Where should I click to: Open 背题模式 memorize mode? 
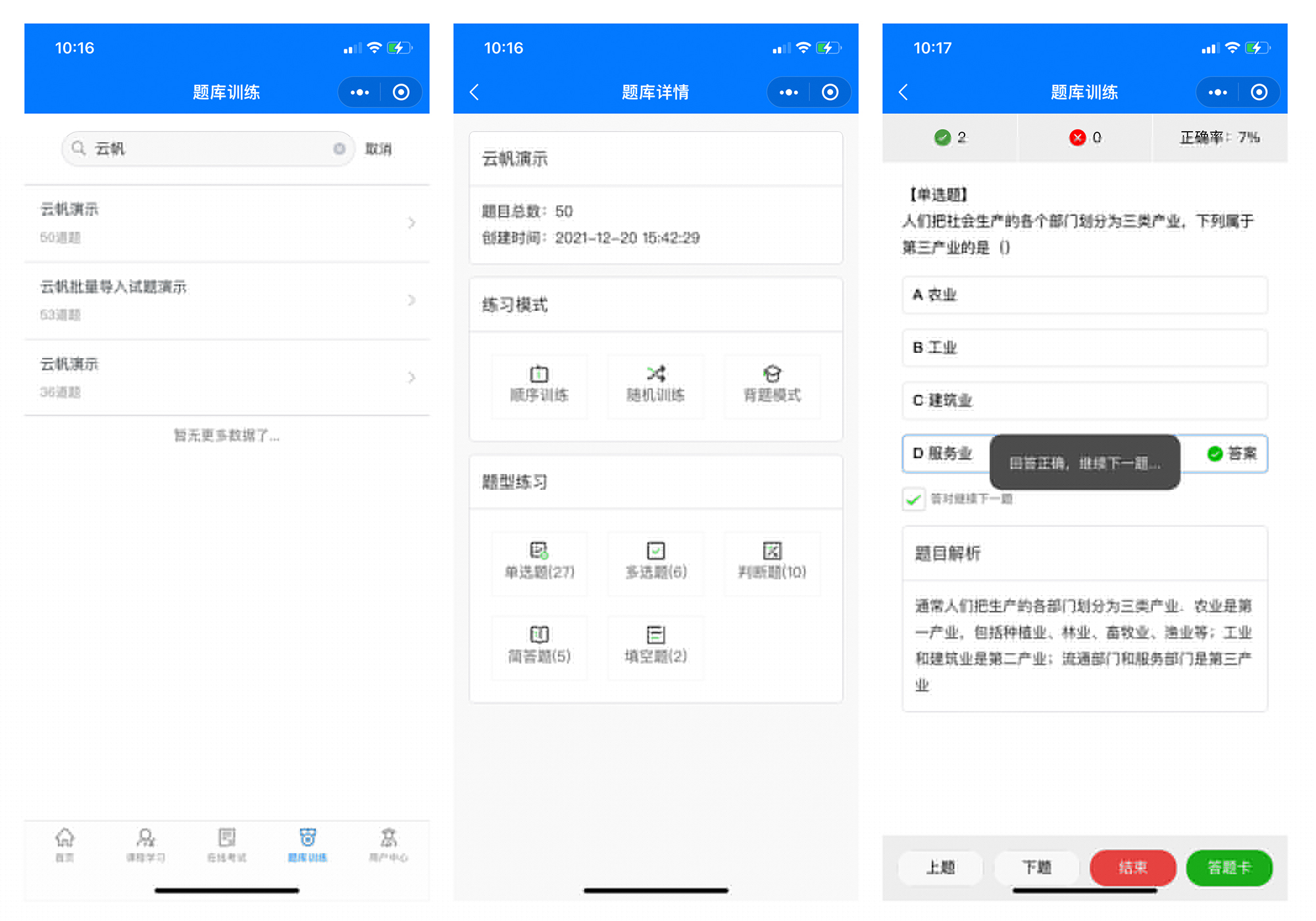tap(772, 384)
